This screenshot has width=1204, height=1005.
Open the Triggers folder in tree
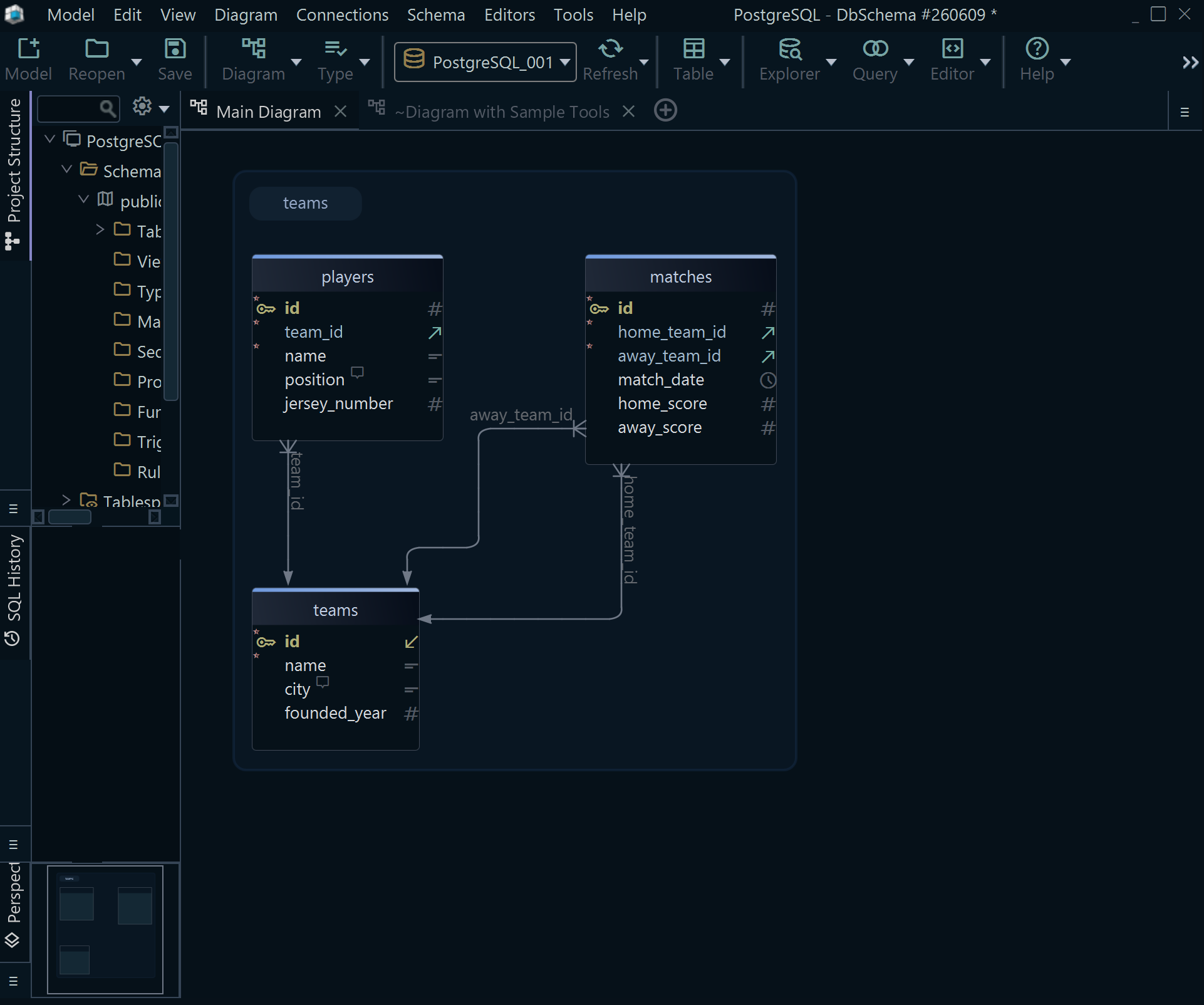[x=138, y=441]
